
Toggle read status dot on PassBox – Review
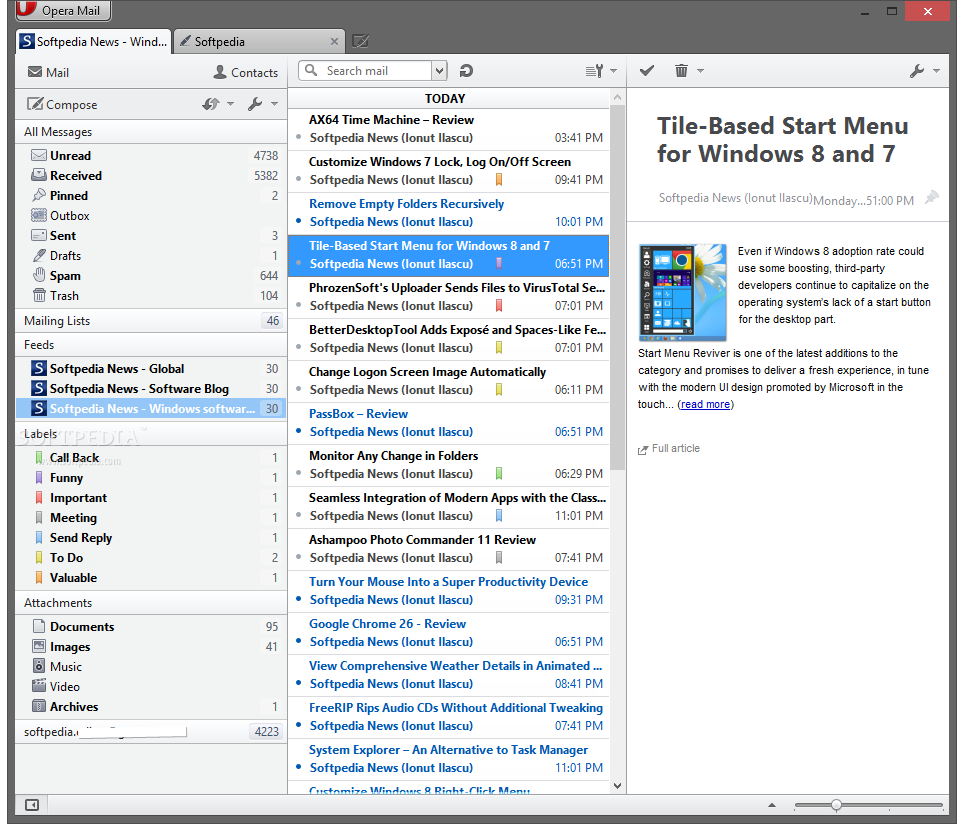(298, 431)
